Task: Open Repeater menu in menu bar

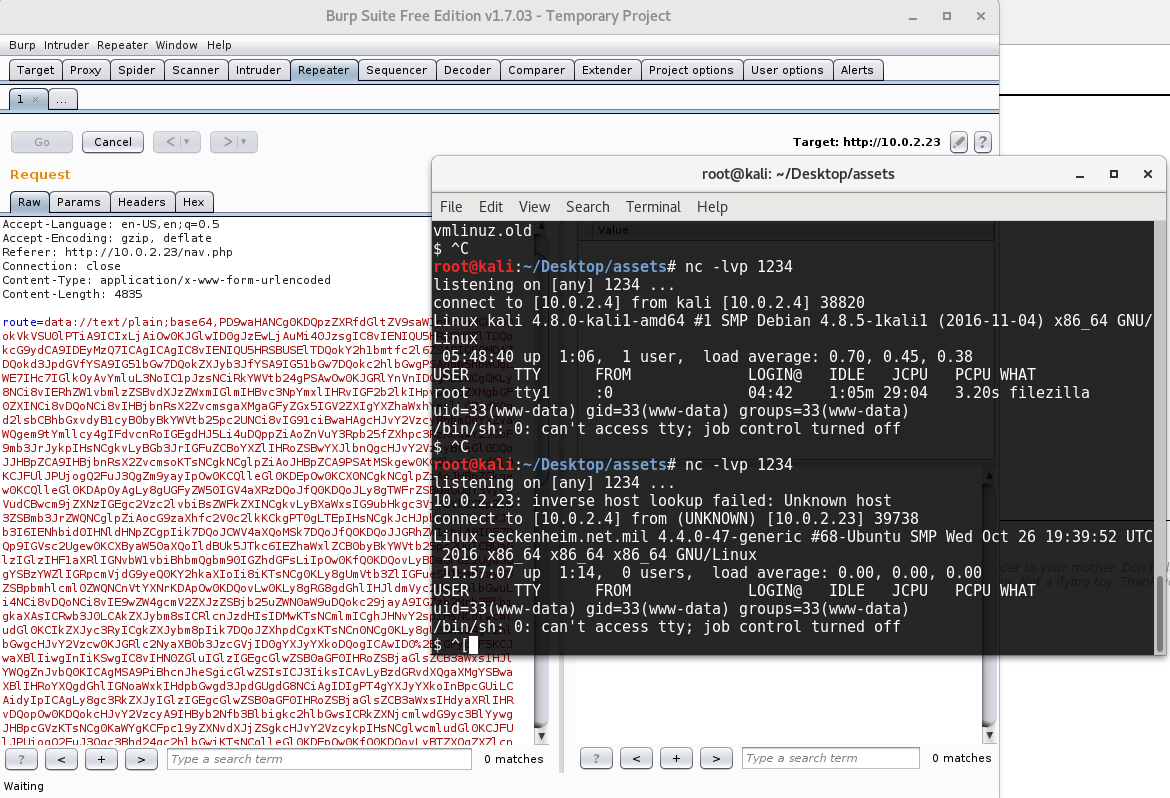Action: 122,46
